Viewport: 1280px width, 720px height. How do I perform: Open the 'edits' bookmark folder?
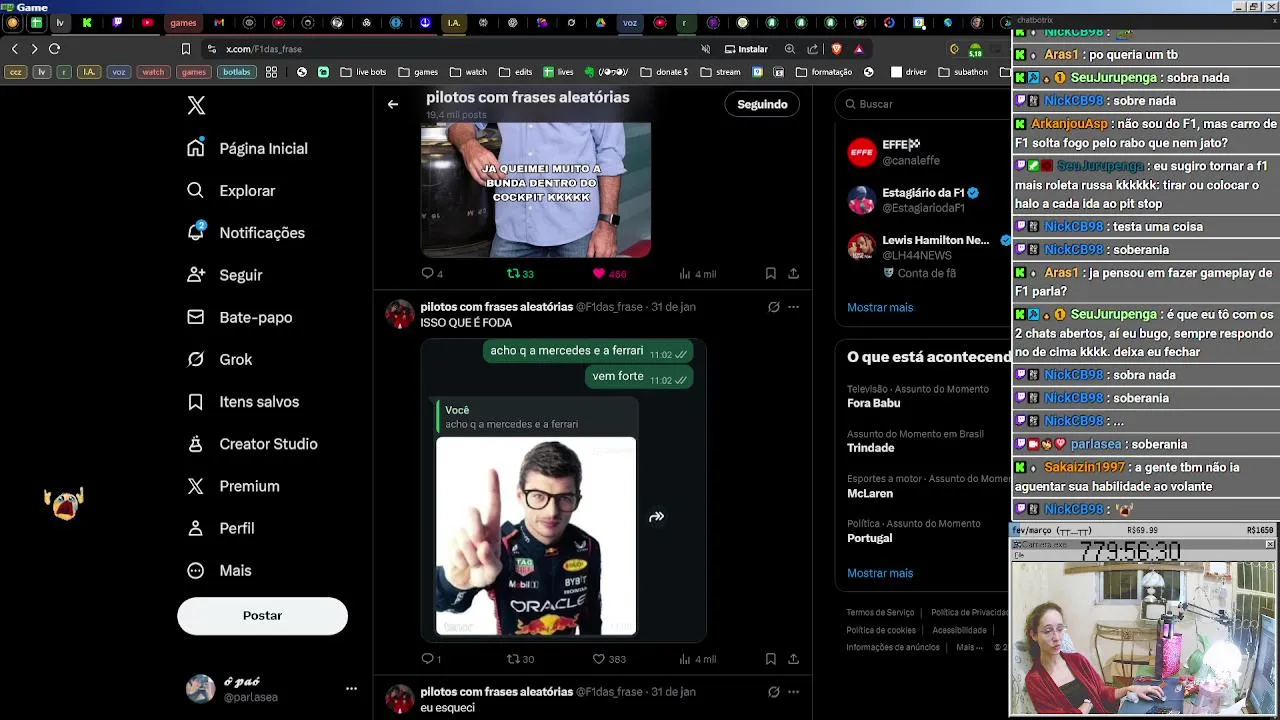(516, 72)
